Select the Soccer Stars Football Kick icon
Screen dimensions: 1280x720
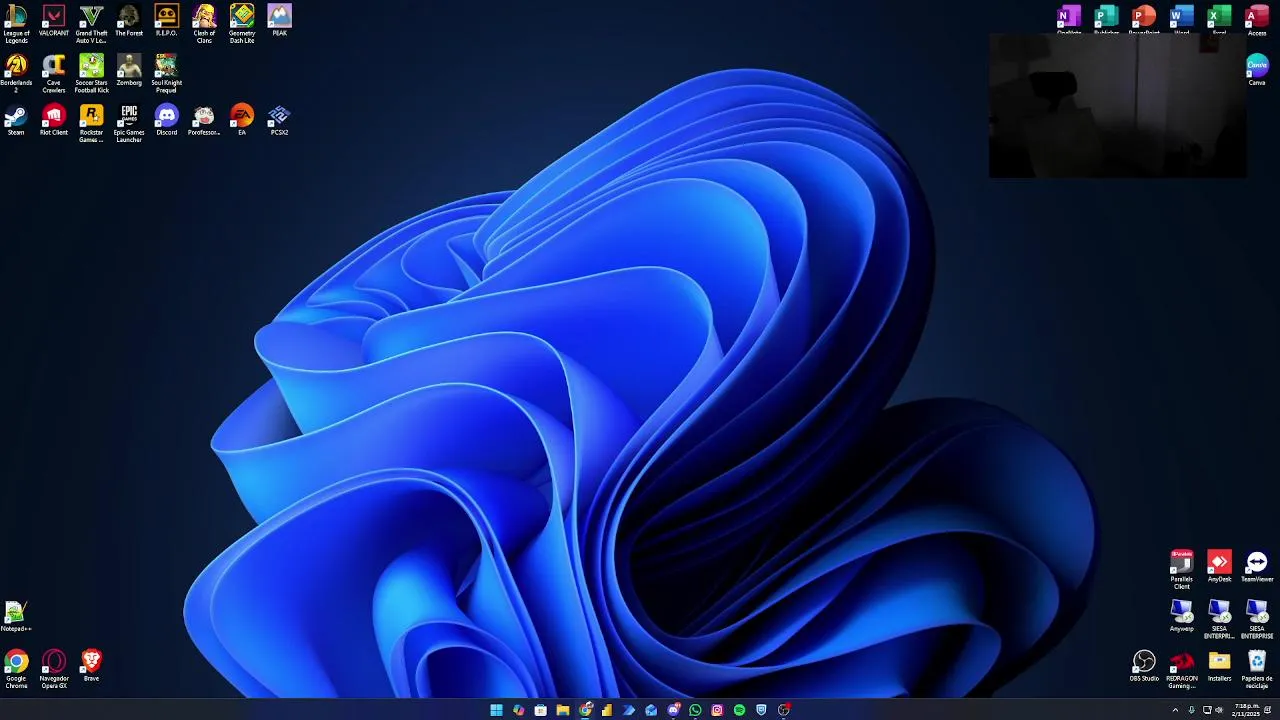pos(91,74)
